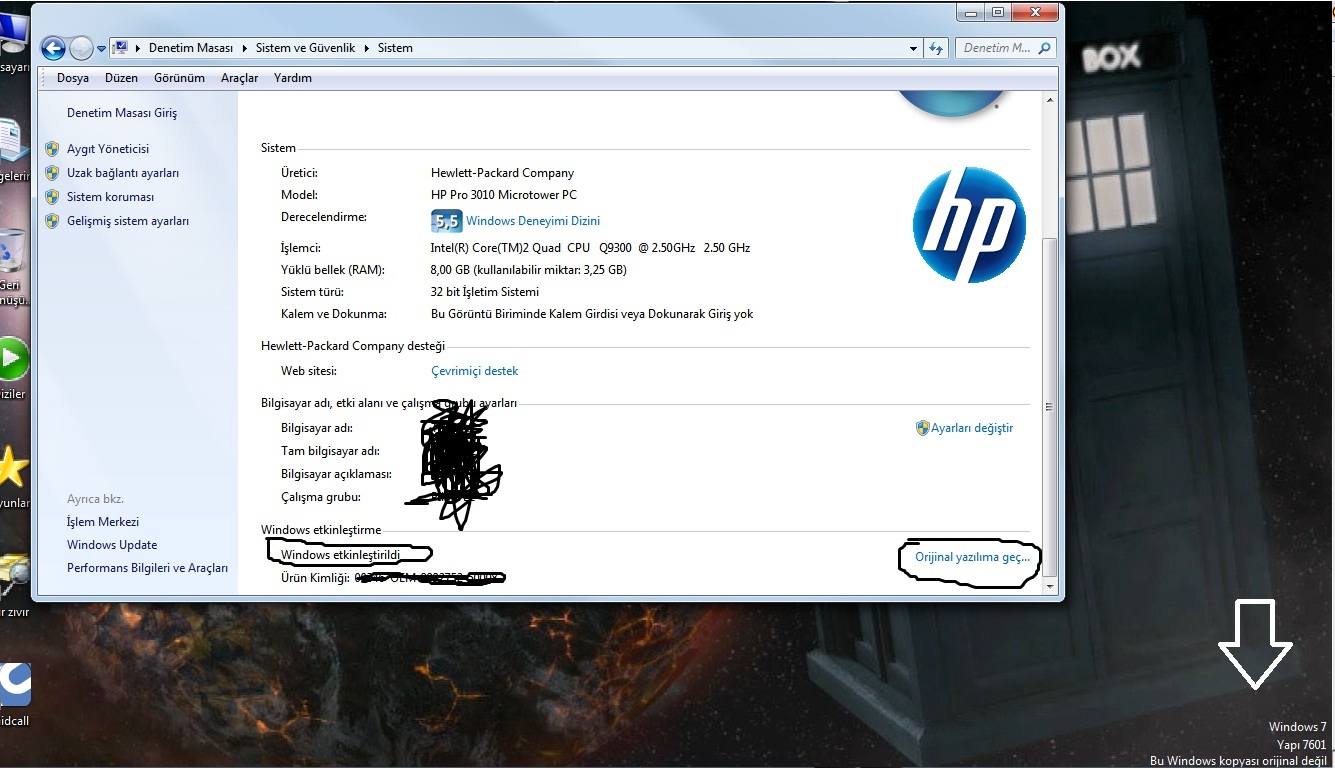The width and height of the screenshot is (1335, 768).
Task: Select the 8,00 GB RAM value
Action: 529,270
